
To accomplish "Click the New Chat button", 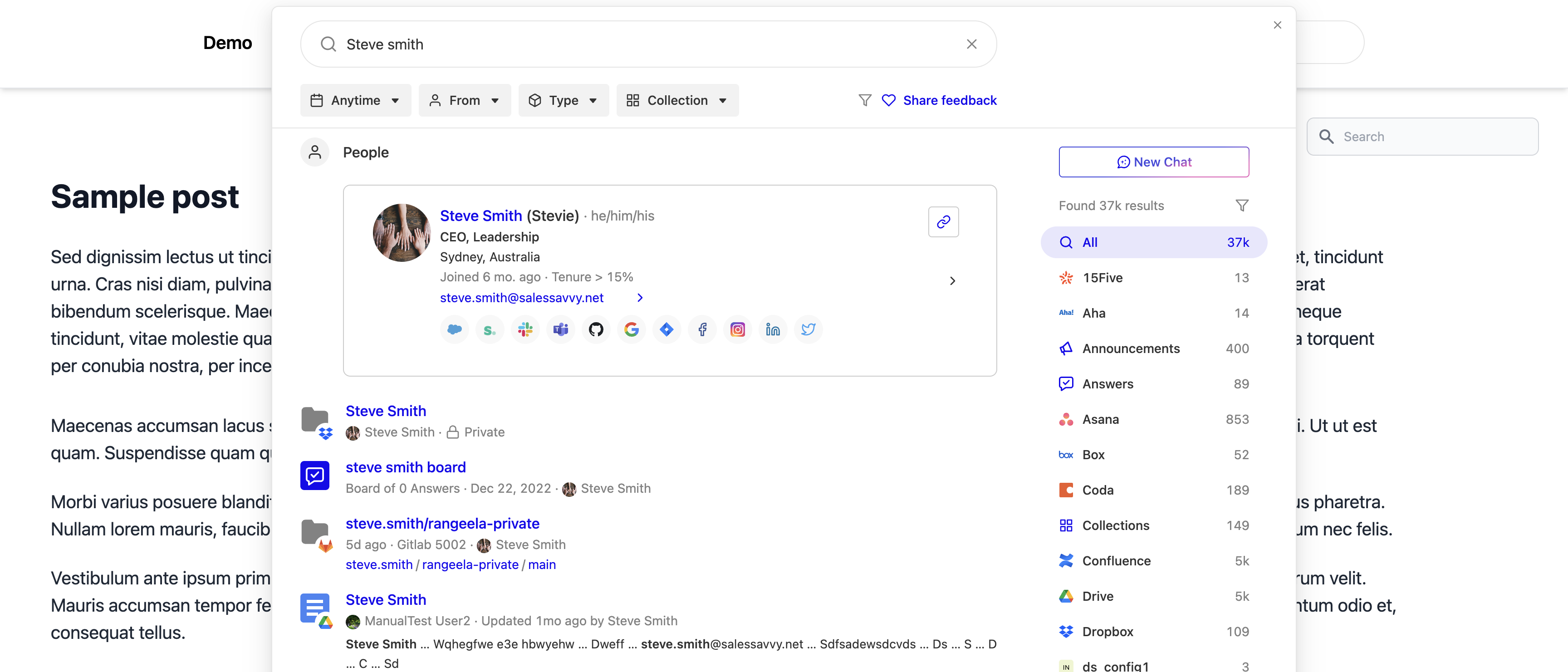I will point(1153,162).
